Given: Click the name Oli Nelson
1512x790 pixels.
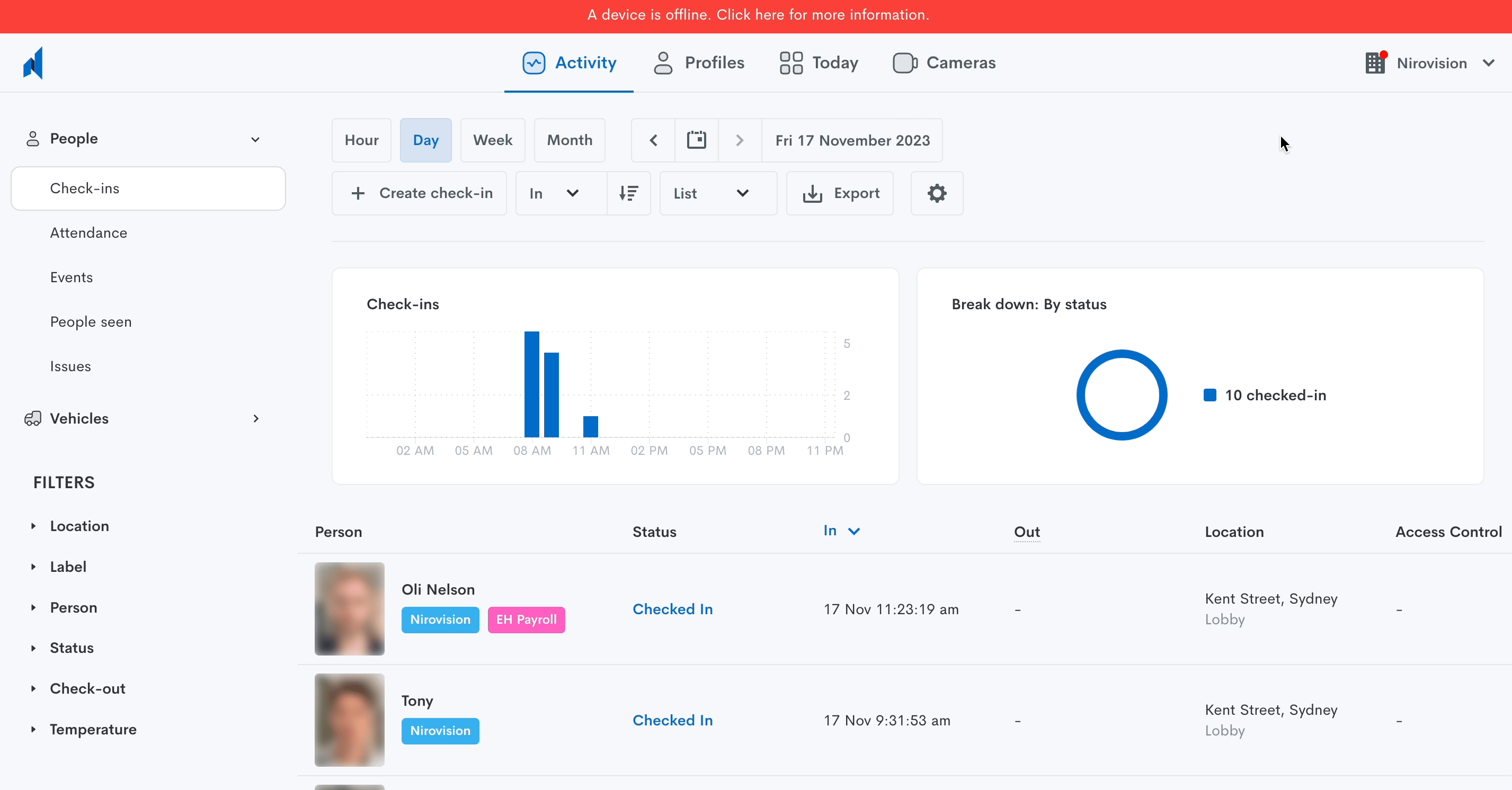Looking at the screenshot, I should tap(438, 589).
